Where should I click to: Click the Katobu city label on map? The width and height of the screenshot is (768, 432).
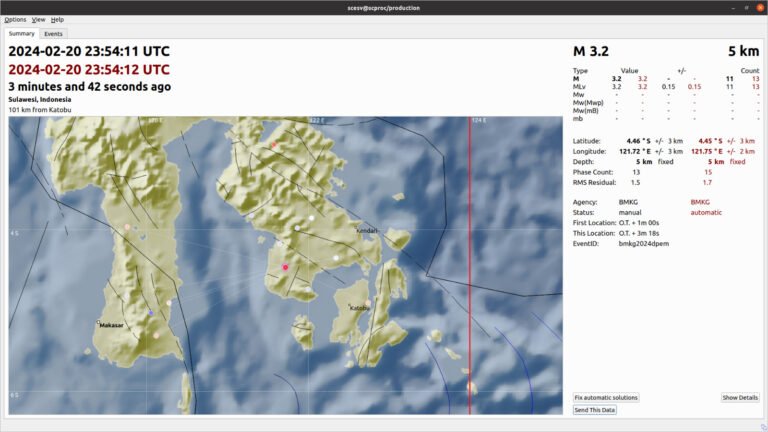[360, 308]
